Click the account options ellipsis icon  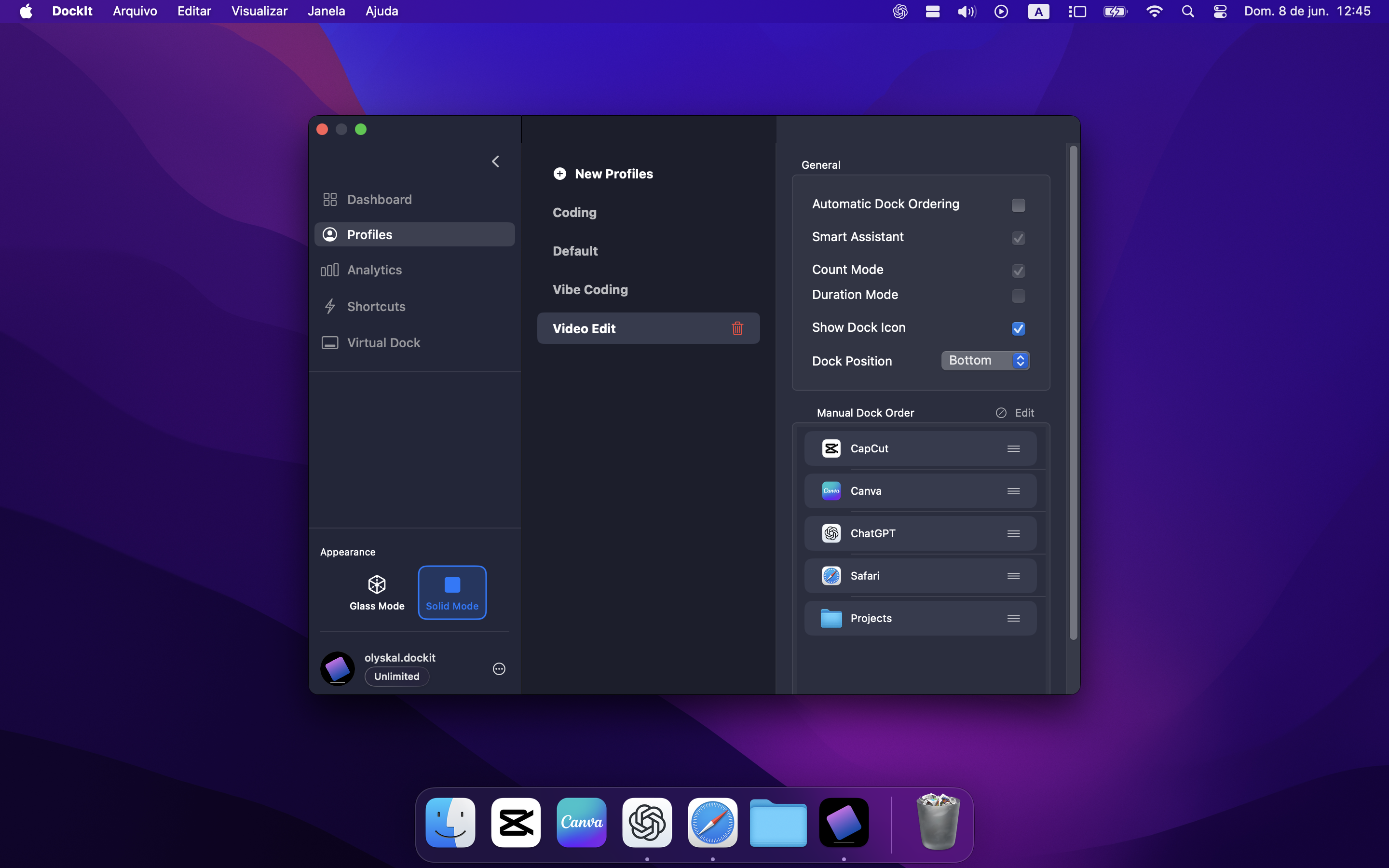click(499, 669)
